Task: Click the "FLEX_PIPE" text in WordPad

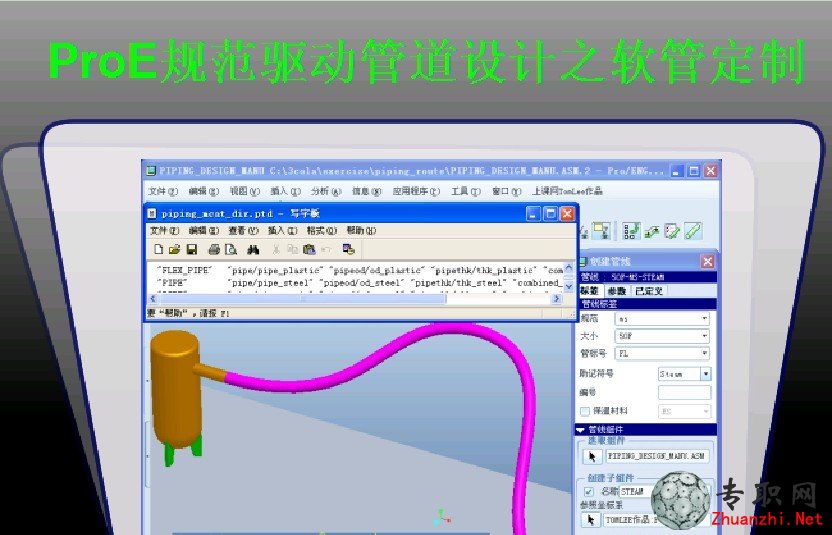Action: [184, 270]
